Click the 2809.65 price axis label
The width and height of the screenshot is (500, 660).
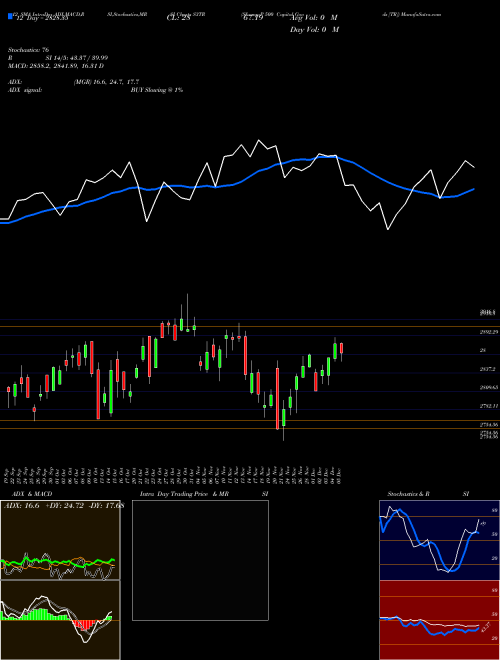coord(489,387)
